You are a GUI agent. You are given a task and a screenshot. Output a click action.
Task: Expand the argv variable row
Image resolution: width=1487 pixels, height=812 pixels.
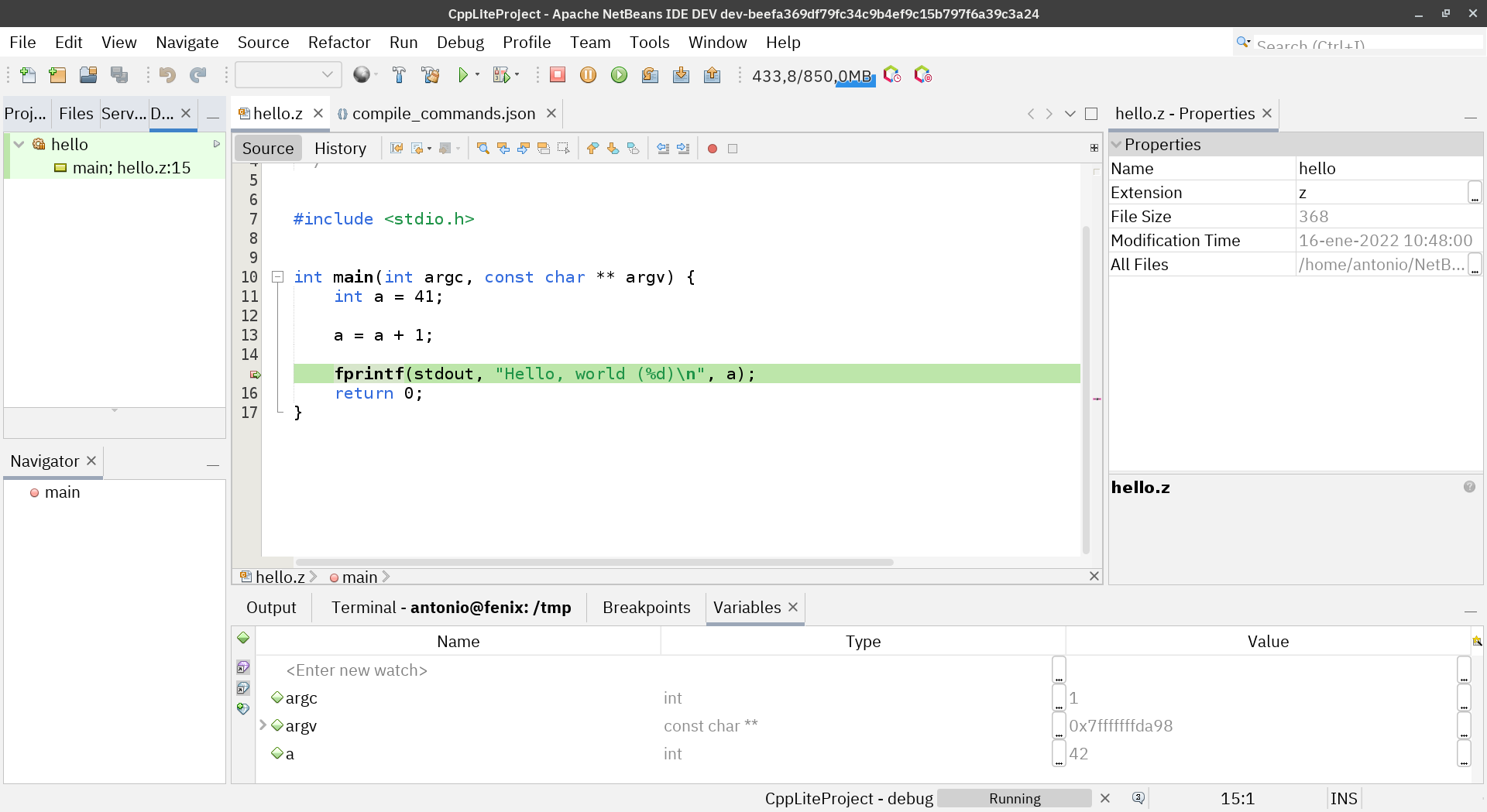(263, 725)
